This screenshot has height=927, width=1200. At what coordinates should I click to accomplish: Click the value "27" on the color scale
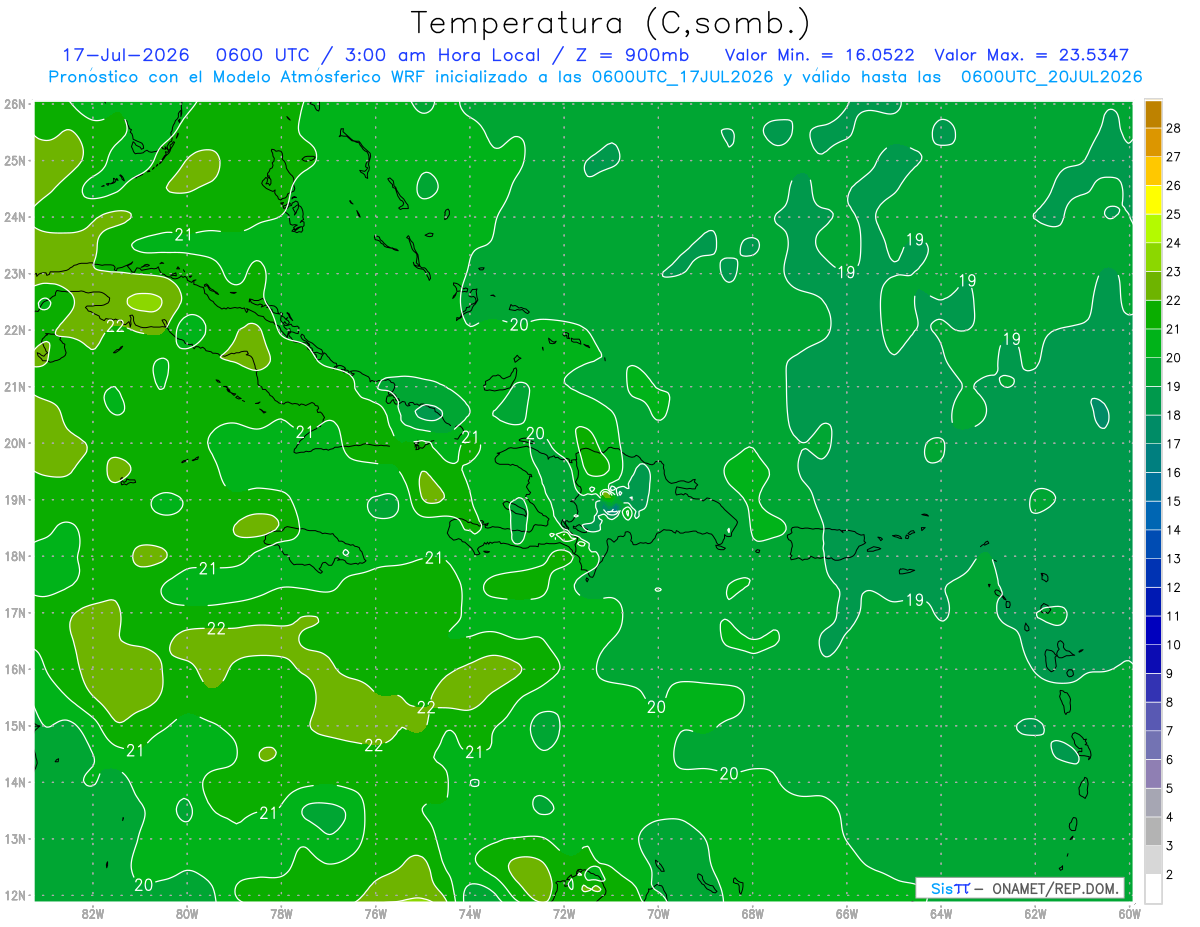1173,157
